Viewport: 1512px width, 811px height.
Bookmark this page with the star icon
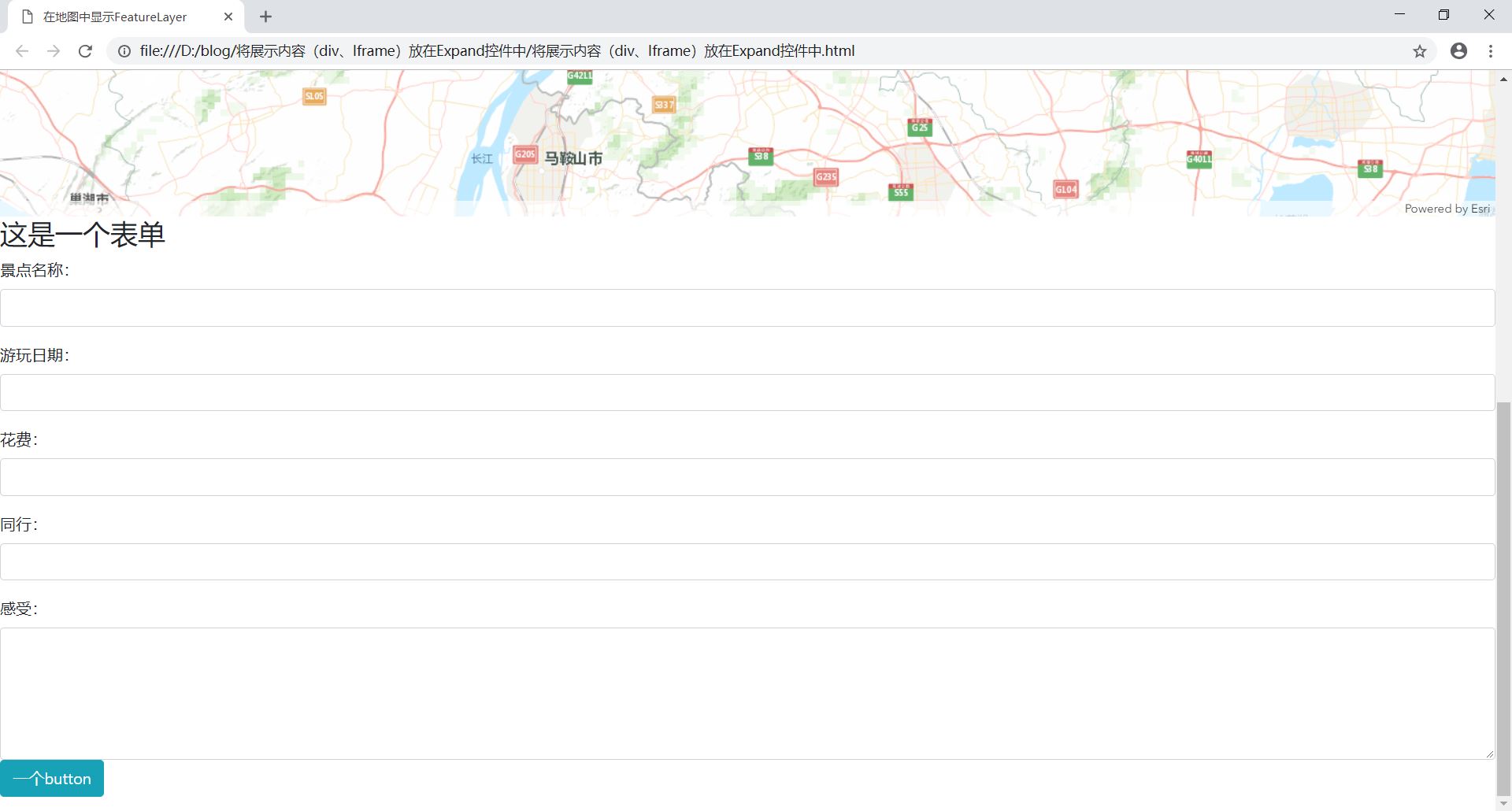coord(1419,51)
